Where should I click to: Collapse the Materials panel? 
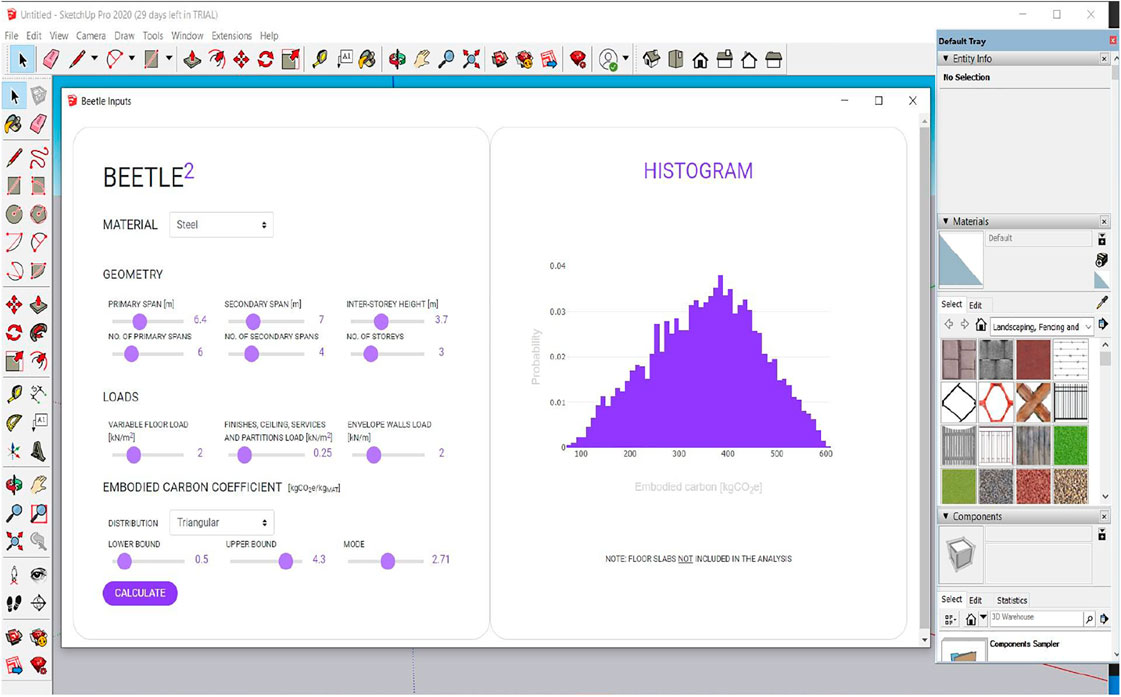tap(946, 222)
